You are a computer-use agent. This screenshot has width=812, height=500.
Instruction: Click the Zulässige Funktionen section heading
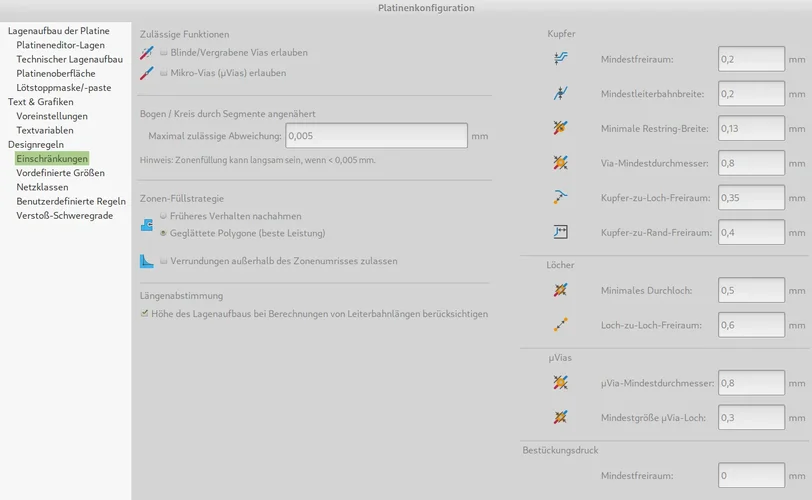coord(184,34)
